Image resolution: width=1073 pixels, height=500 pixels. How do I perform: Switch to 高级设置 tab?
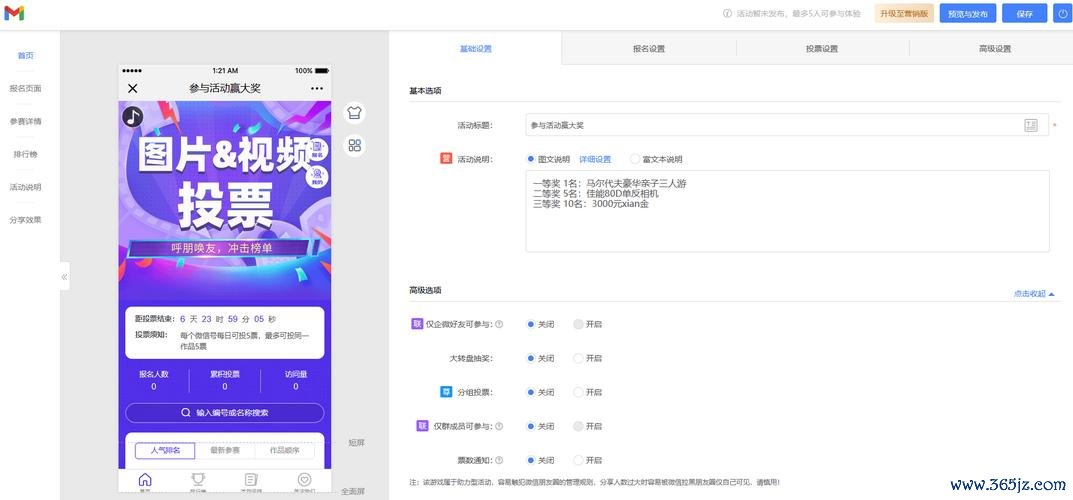994,49
